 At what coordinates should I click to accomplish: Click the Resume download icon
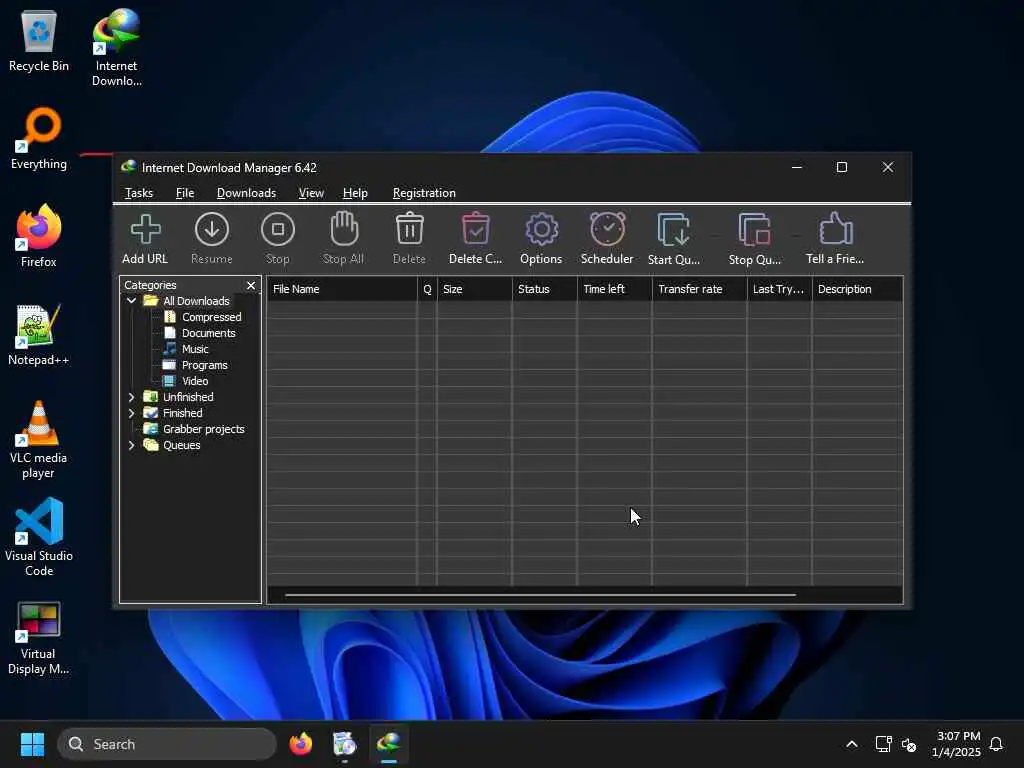pyautogui.click(x=212, y=230)
